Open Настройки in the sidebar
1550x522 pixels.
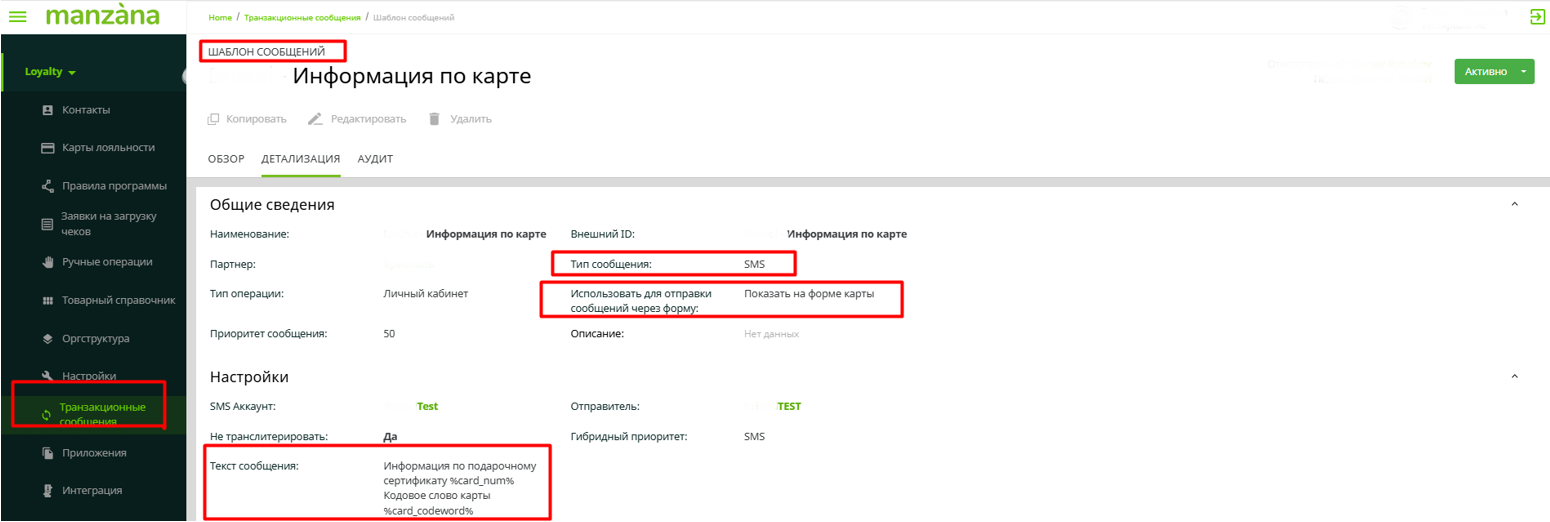88,376
